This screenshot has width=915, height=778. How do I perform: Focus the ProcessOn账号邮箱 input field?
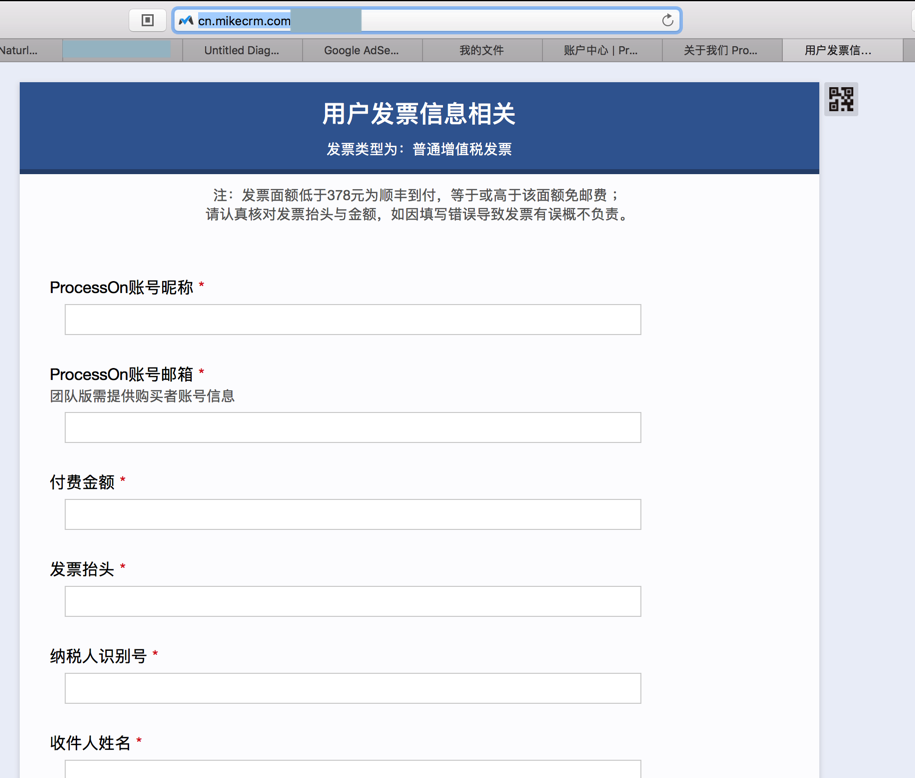pyautogui.click(x=353, y=427)
